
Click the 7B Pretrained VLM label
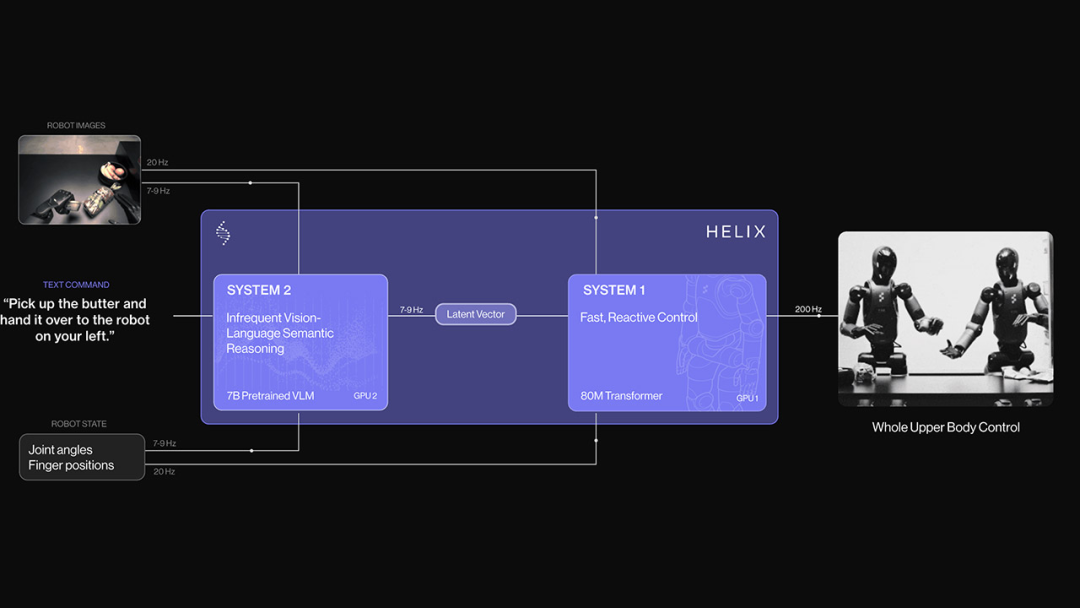coord(271,396)
